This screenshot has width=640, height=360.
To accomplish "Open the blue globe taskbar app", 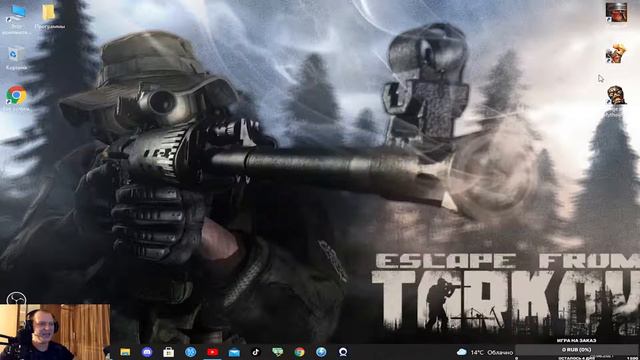I will 321,352.
